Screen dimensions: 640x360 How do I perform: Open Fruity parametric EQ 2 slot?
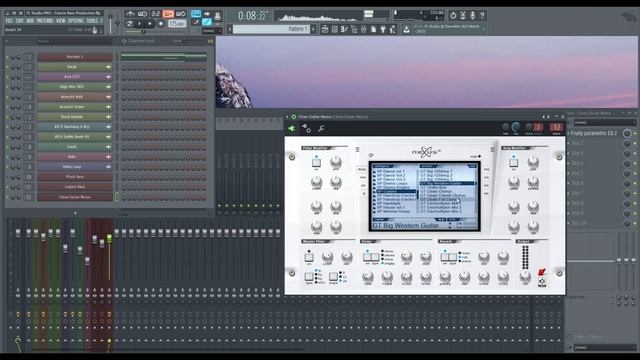(x=593, y=133)
